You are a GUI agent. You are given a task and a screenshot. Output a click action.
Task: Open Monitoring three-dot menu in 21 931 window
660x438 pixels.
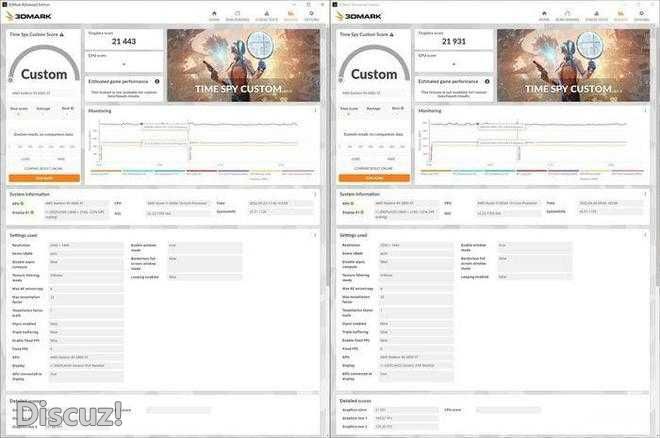point(645,111)
